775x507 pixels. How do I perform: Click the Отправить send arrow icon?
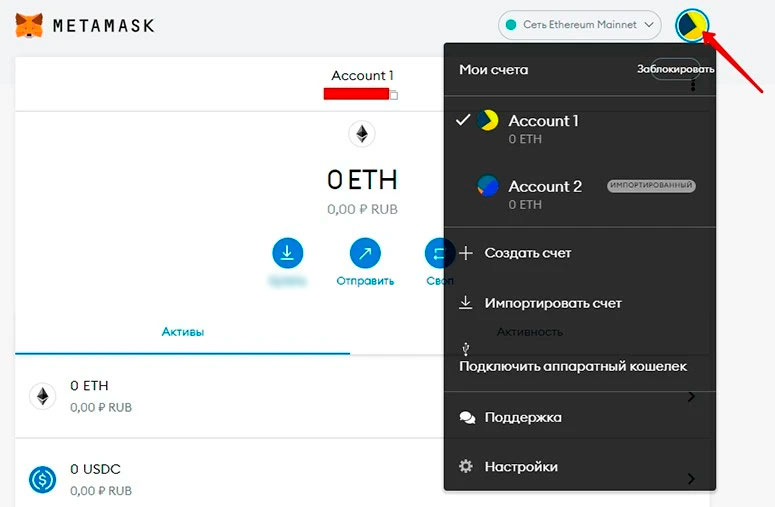tap(364, 253)
